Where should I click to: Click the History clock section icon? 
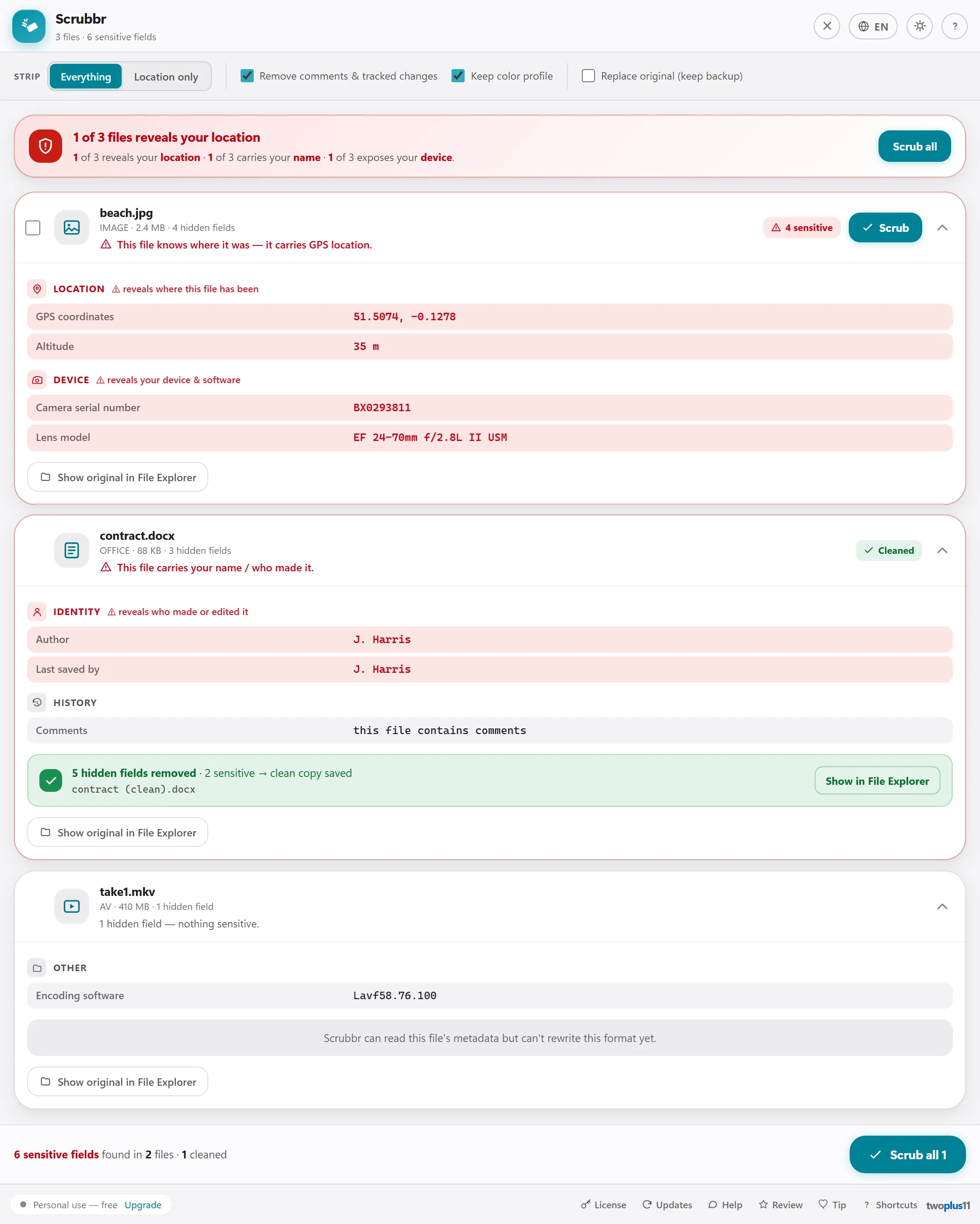(x=37, y=702)
